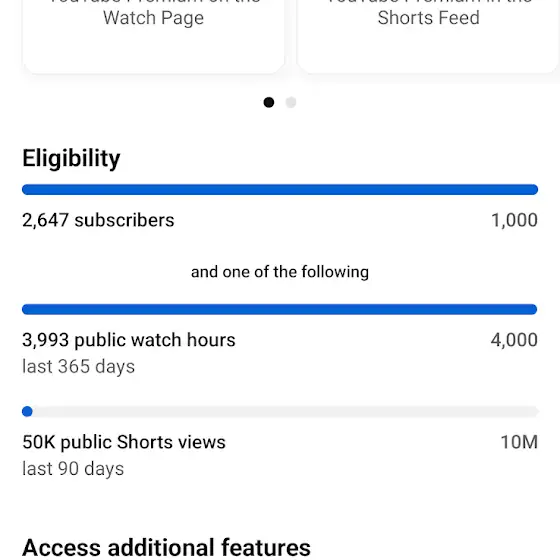Open the Shorts Feed card
Screen dimensions: 560x560
tap(428, 36)
